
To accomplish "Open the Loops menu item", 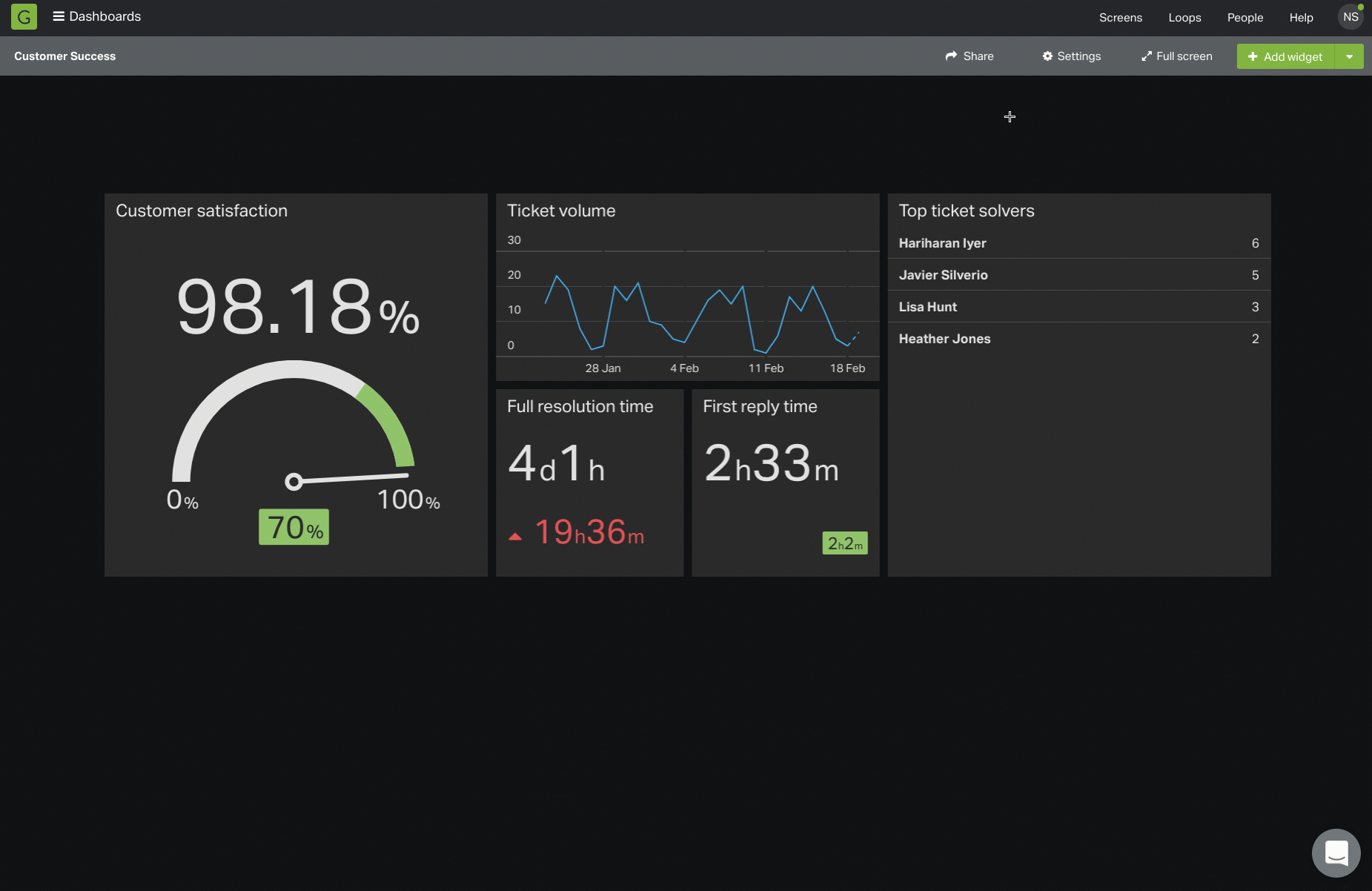I will click(x=1184, y=18).
